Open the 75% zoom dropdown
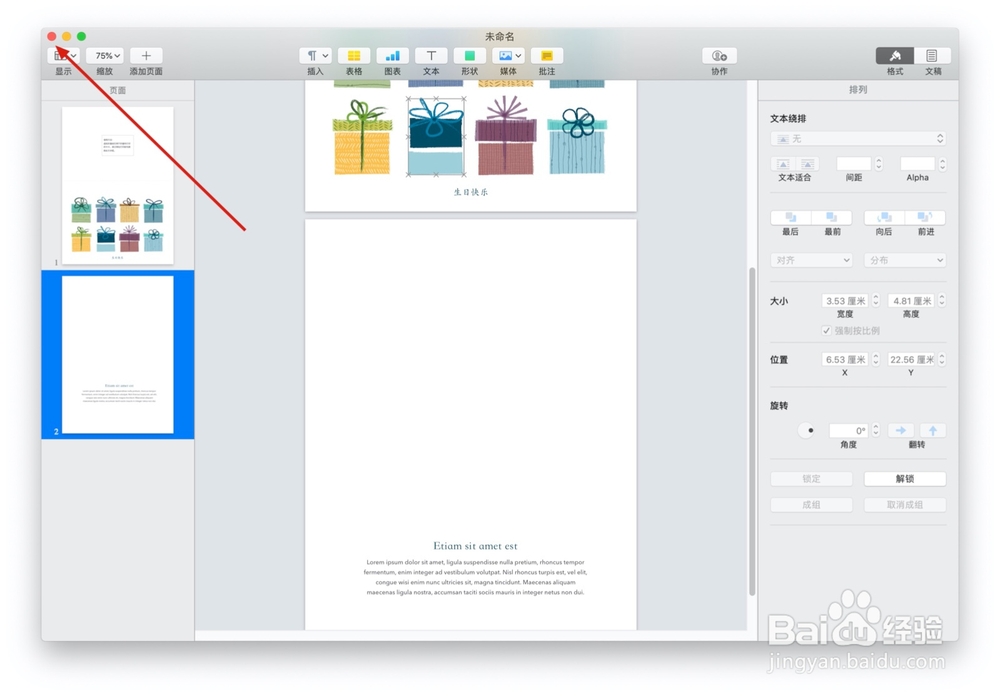1000x696 pixels. [x=105, y=56]
